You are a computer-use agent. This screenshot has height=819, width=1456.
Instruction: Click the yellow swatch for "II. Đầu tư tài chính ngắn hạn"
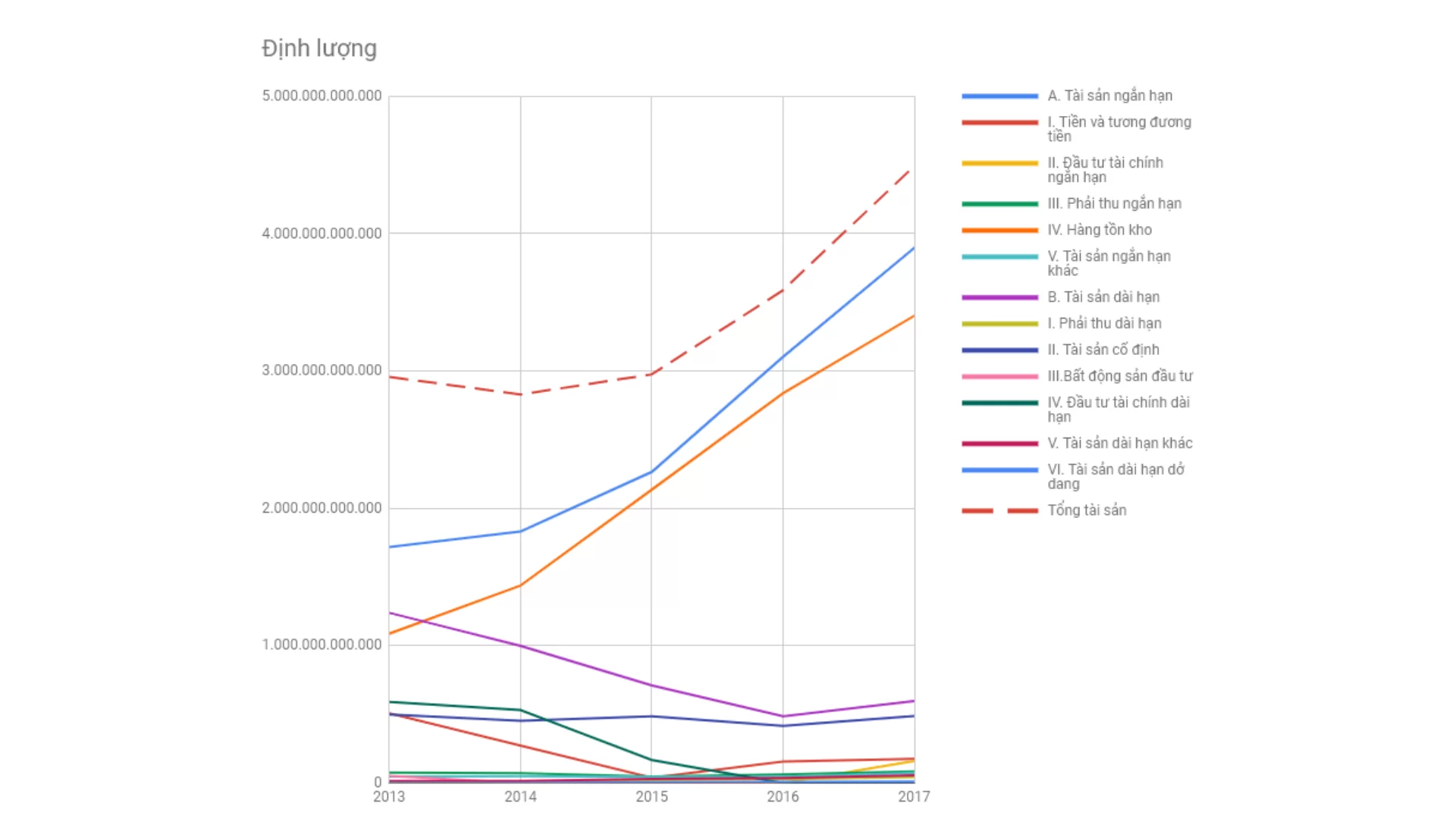pyautogui.click(x=999, y=164)
